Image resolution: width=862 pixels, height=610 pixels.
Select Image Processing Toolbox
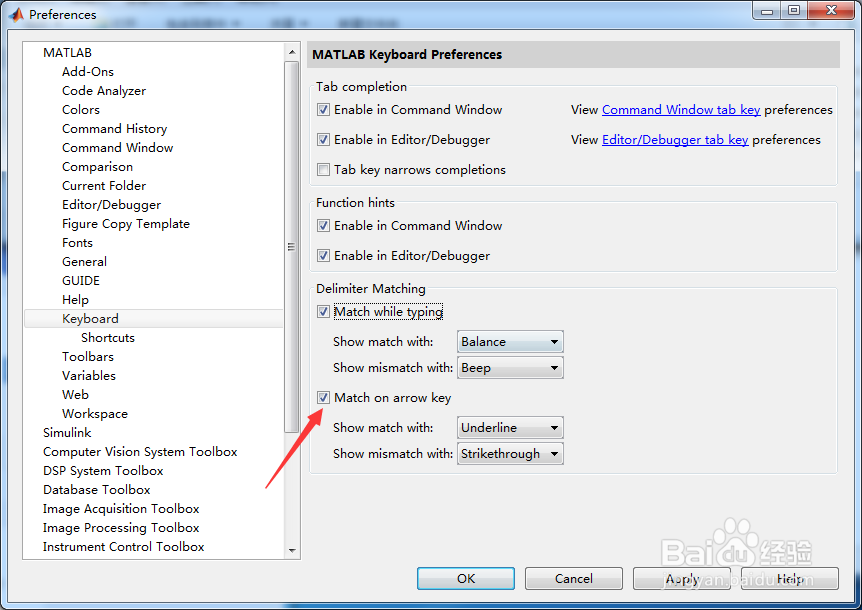[121, 528]
